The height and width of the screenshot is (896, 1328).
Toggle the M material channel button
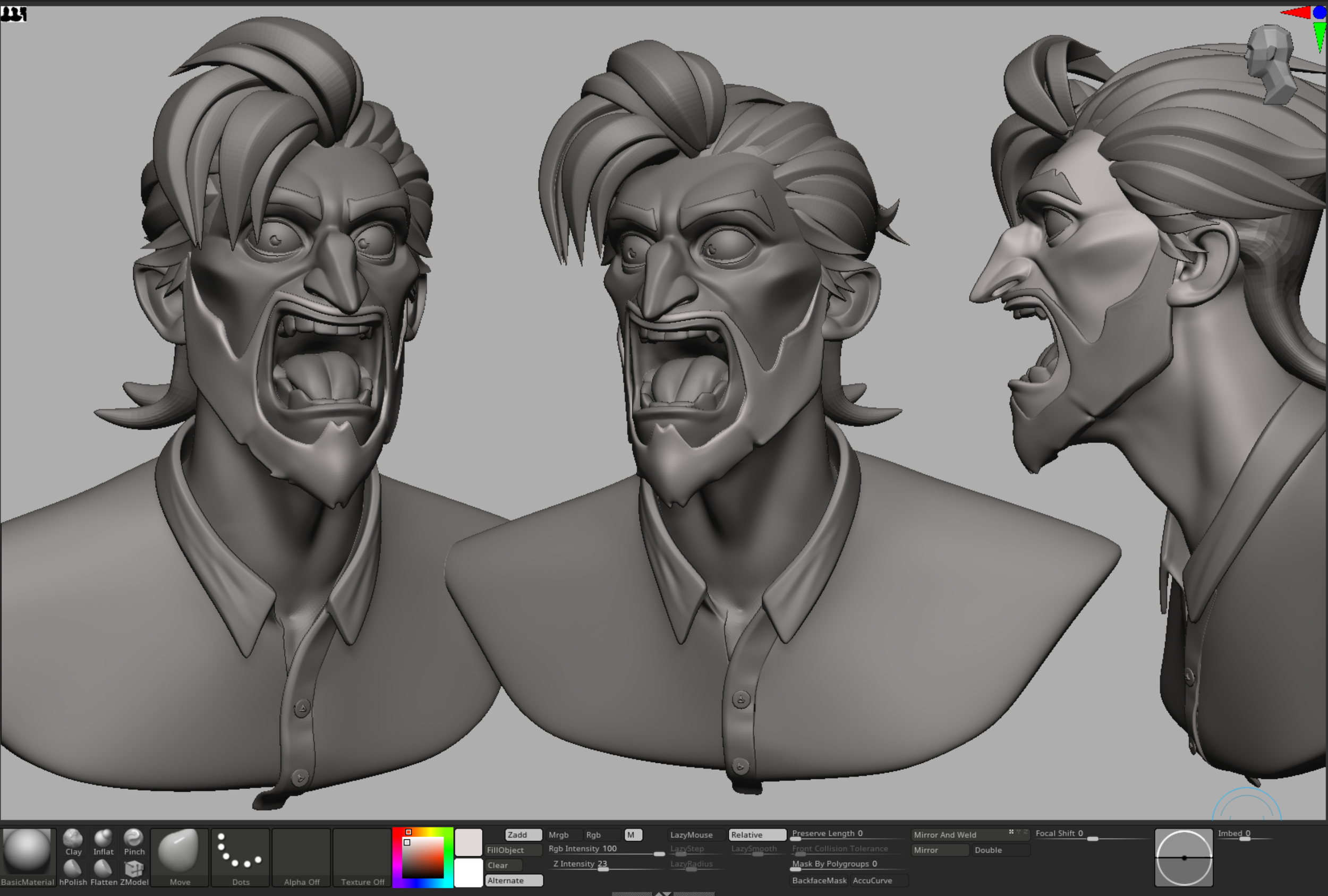tap(633, 835)
